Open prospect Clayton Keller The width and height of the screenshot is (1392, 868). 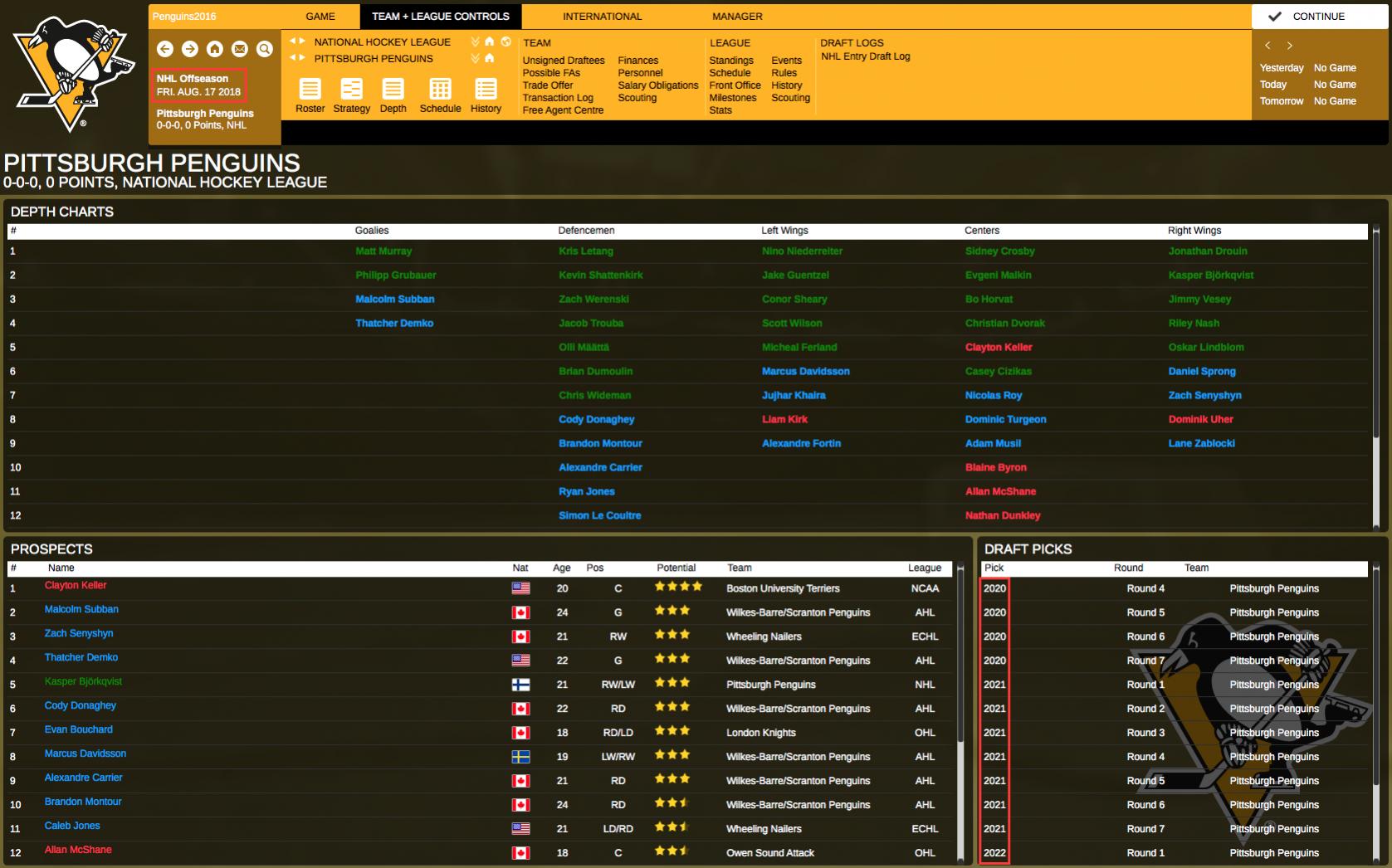pyautogui.click(x=76, y=586)
